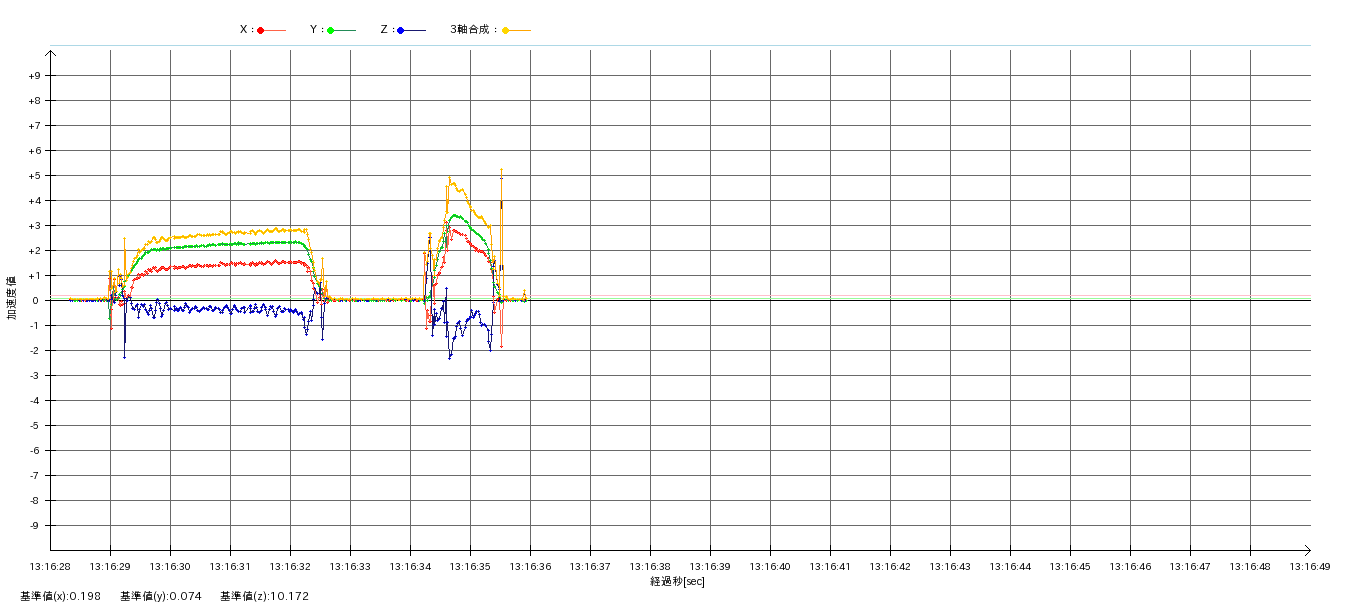Click the 基準値(x):0.198 baseline readout

(60, 597)
